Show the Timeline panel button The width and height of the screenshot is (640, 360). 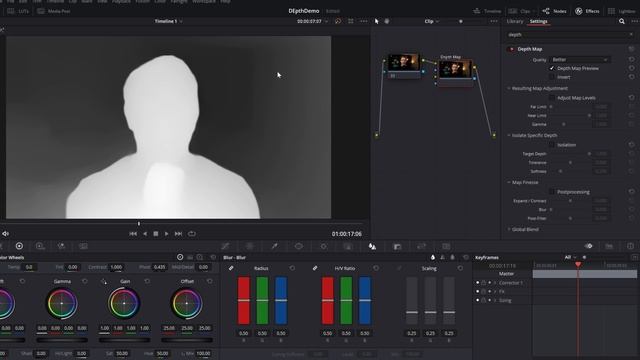(487, 11)
